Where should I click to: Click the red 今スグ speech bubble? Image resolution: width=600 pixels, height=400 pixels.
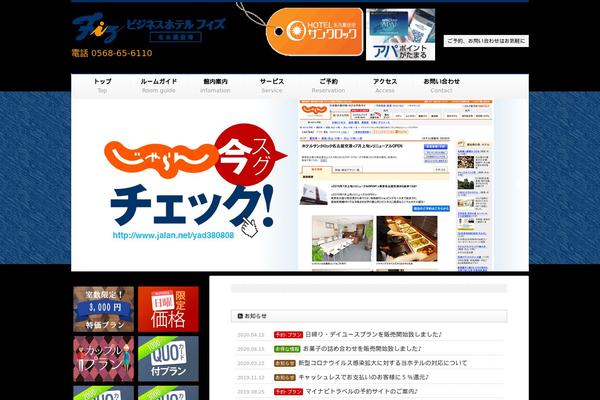coord(249,155)
